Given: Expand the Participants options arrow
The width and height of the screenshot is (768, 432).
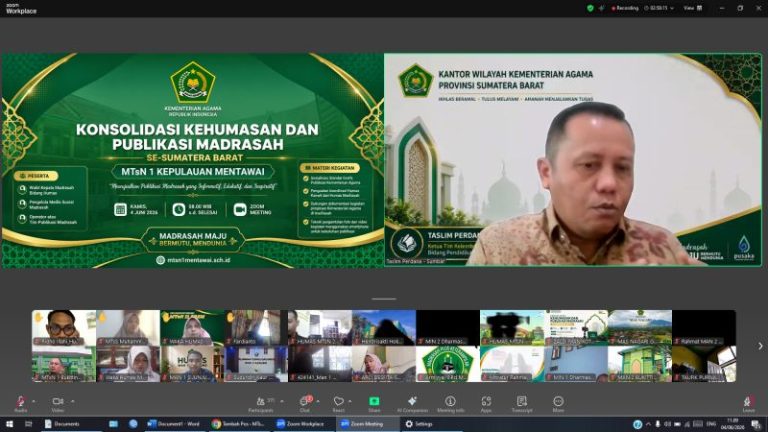Looking at the screenshot, I should click(x=282, y=401).
